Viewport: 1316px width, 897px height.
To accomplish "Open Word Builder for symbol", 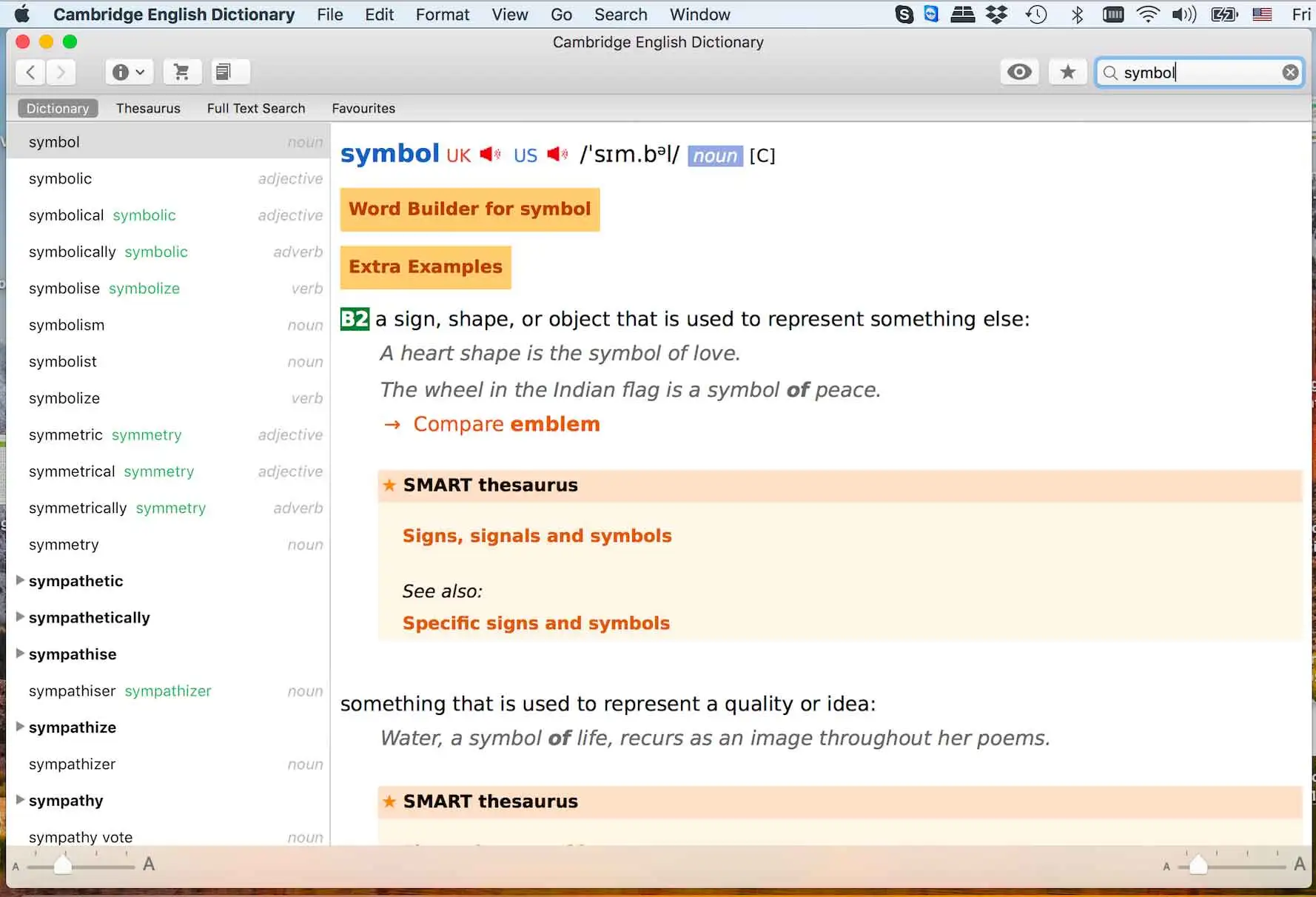I will (x=470, y=209).
